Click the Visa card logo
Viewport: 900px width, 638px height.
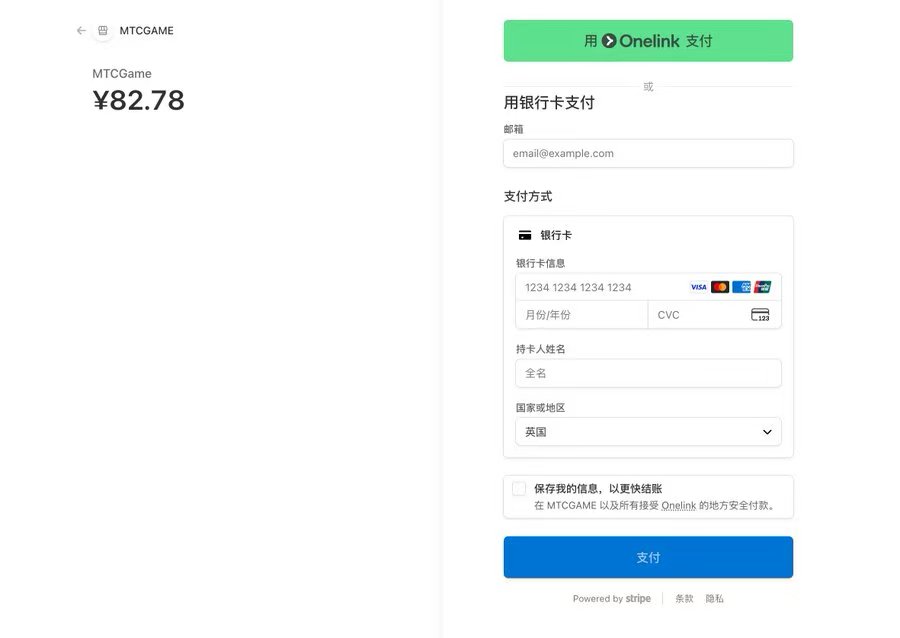(x=699, y=287)
